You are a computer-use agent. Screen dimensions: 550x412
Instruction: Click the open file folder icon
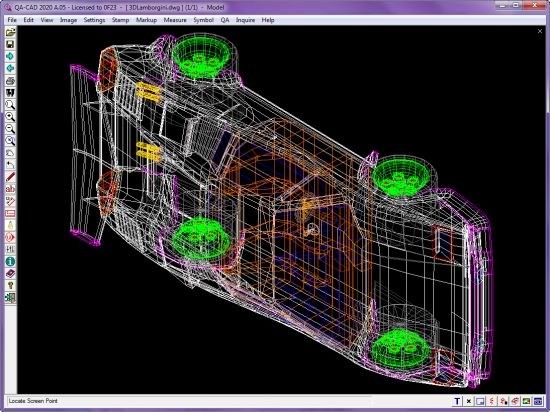pos(10,32)
